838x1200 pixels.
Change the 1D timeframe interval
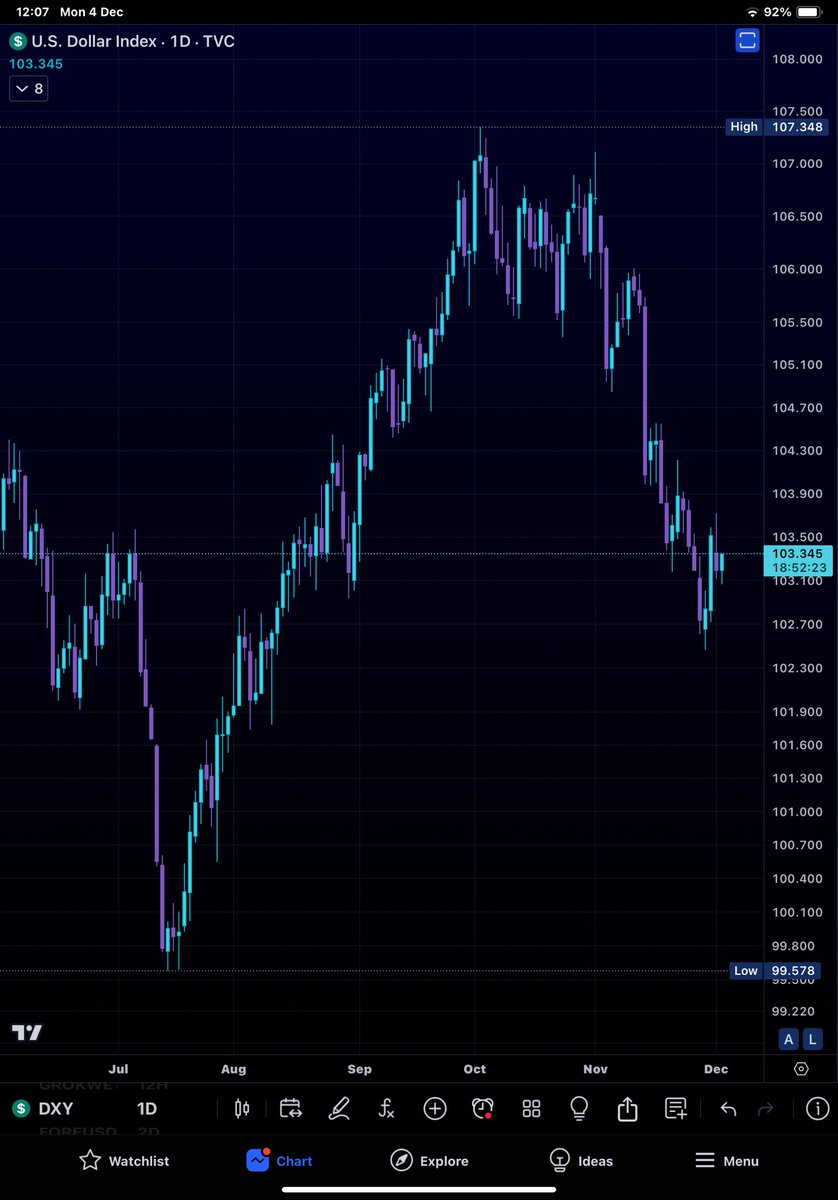pos(147,1109)
